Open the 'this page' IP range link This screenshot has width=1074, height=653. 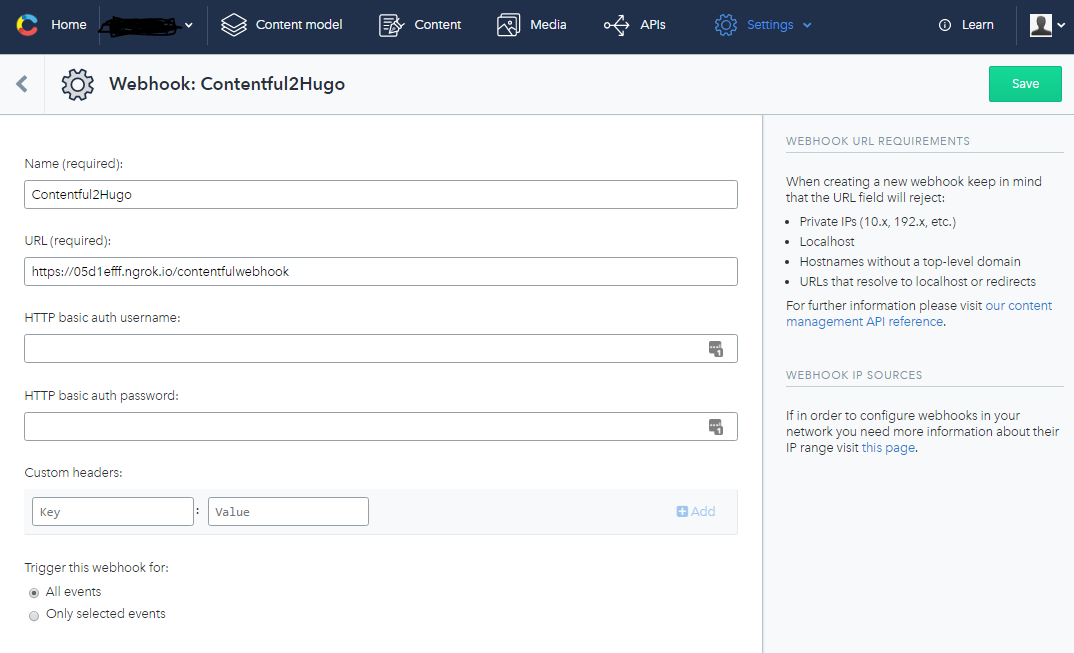point(888,447)
